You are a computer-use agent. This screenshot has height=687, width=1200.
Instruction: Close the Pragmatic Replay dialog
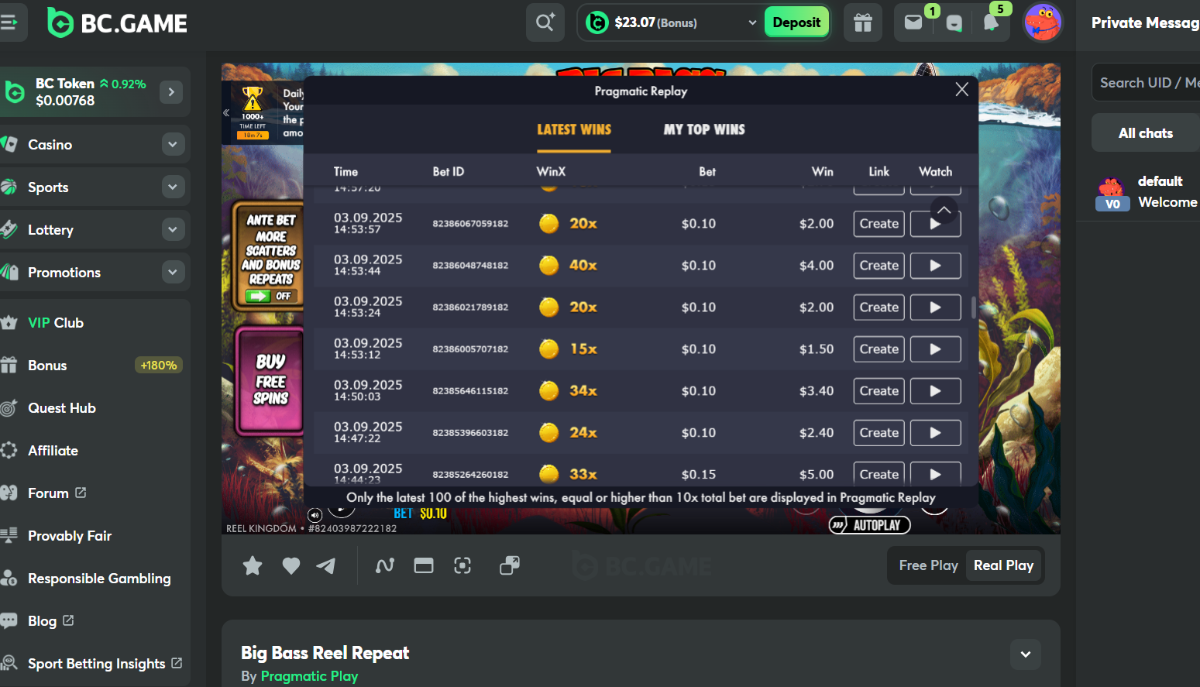[x=962, y=90]
